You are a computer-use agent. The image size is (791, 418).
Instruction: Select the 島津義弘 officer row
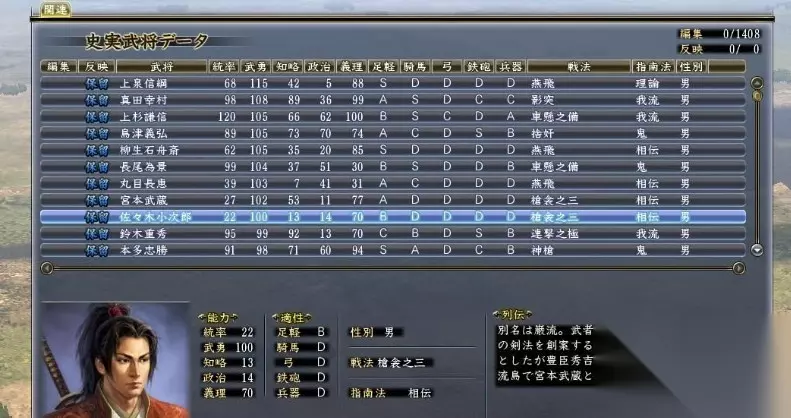pos(393,133)
